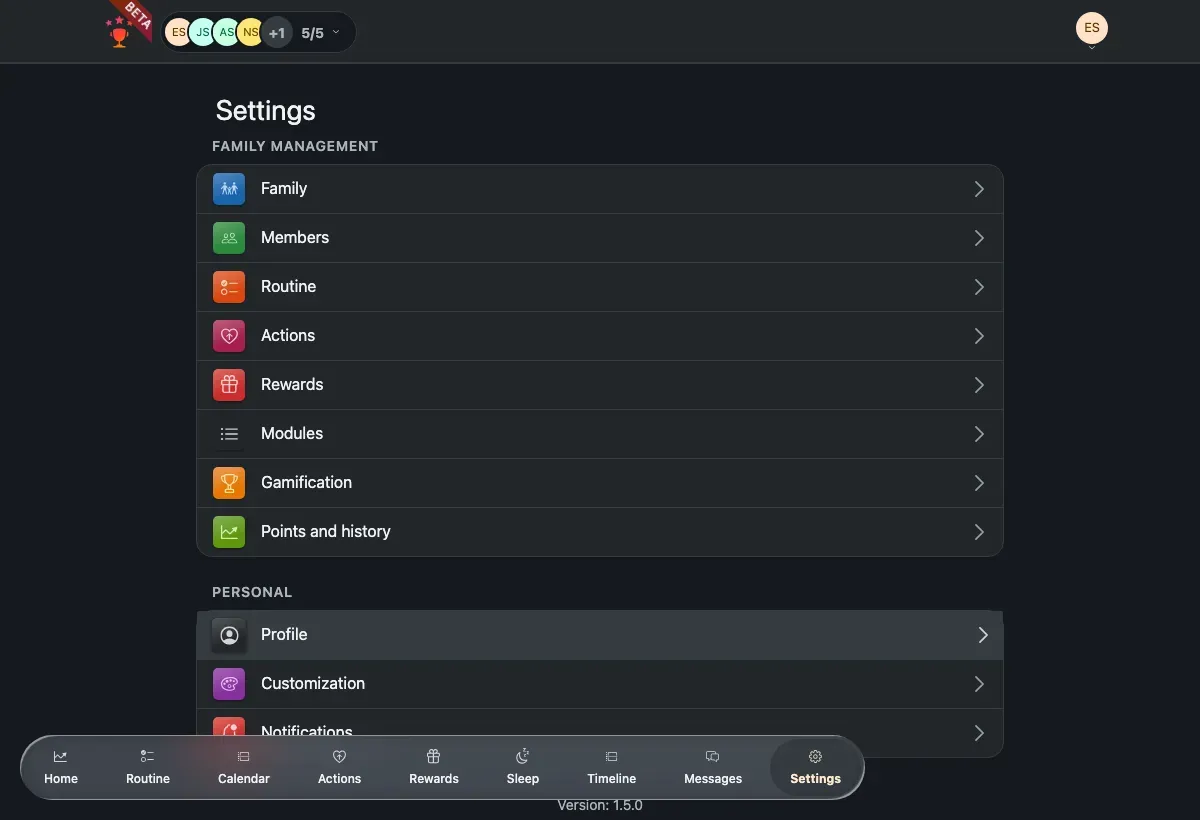Click the red Notifications icon

tap(229, 728)
